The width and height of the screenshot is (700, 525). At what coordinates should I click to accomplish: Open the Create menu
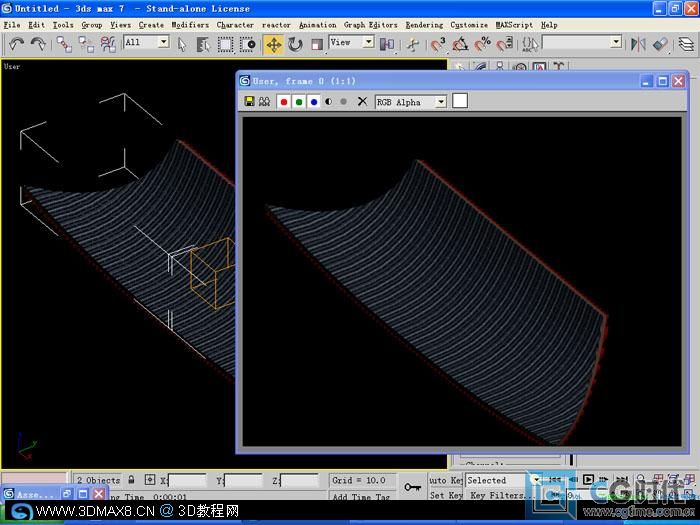pyautogui.click(x=151, y=25)
